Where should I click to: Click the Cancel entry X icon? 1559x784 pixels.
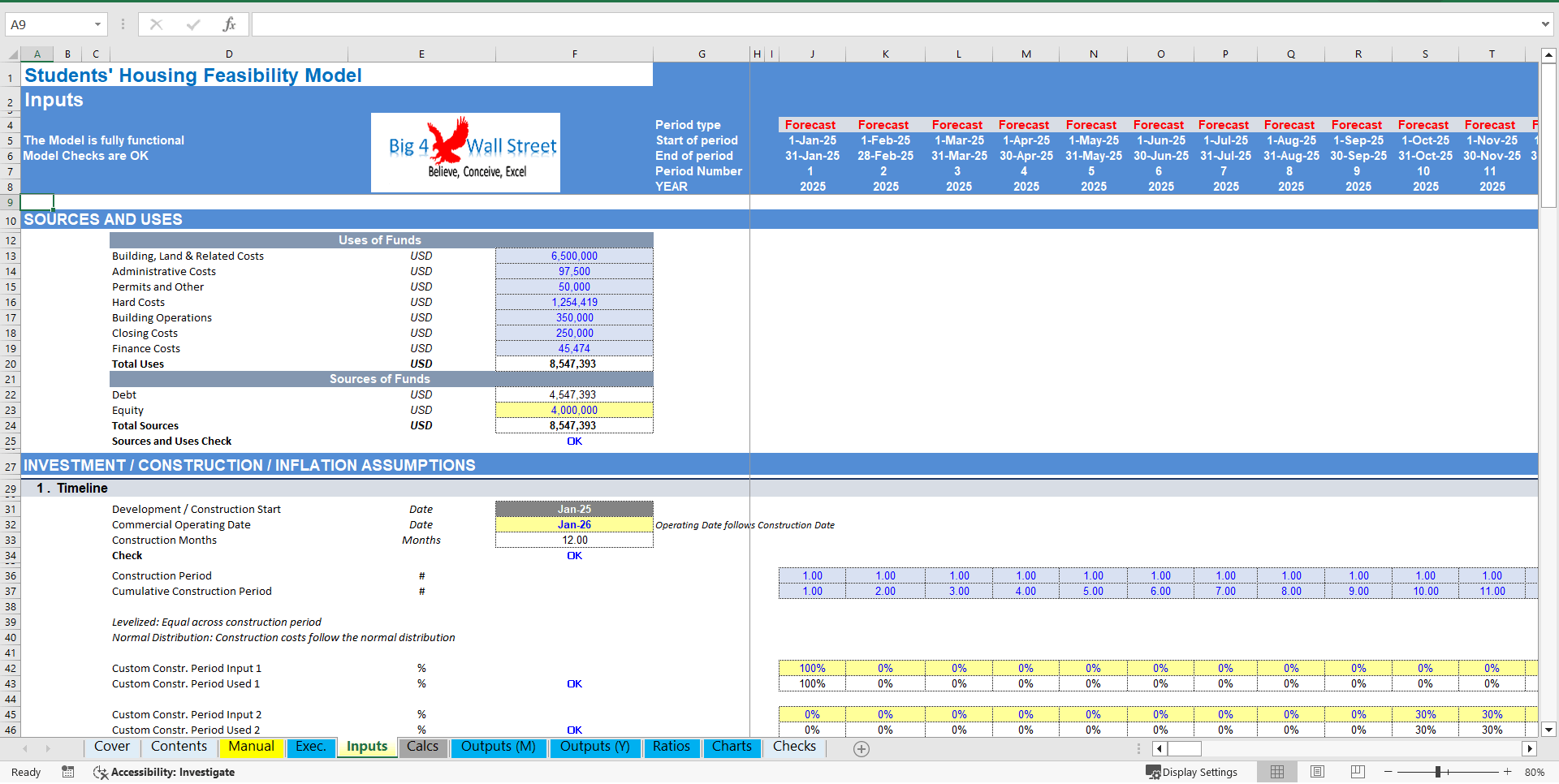pyautogui.click(x=157, y=24)
